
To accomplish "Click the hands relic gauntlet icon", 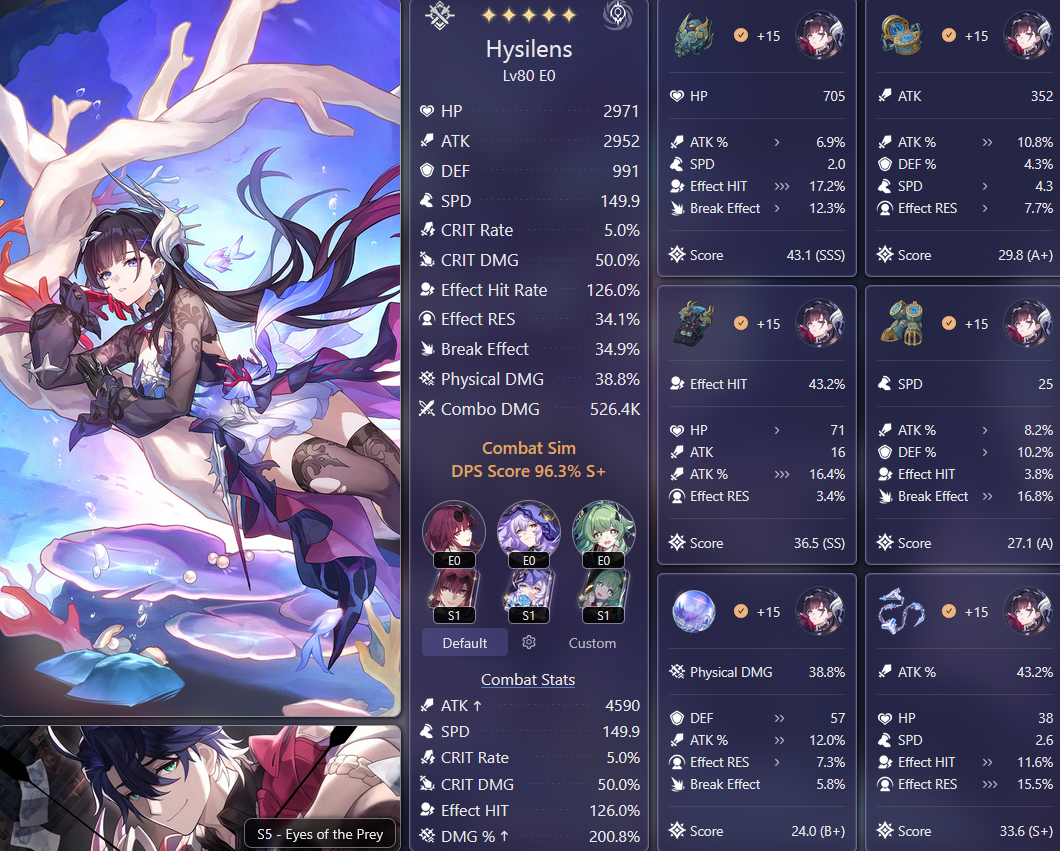I will pyautogui.click(x=902, y=35).
